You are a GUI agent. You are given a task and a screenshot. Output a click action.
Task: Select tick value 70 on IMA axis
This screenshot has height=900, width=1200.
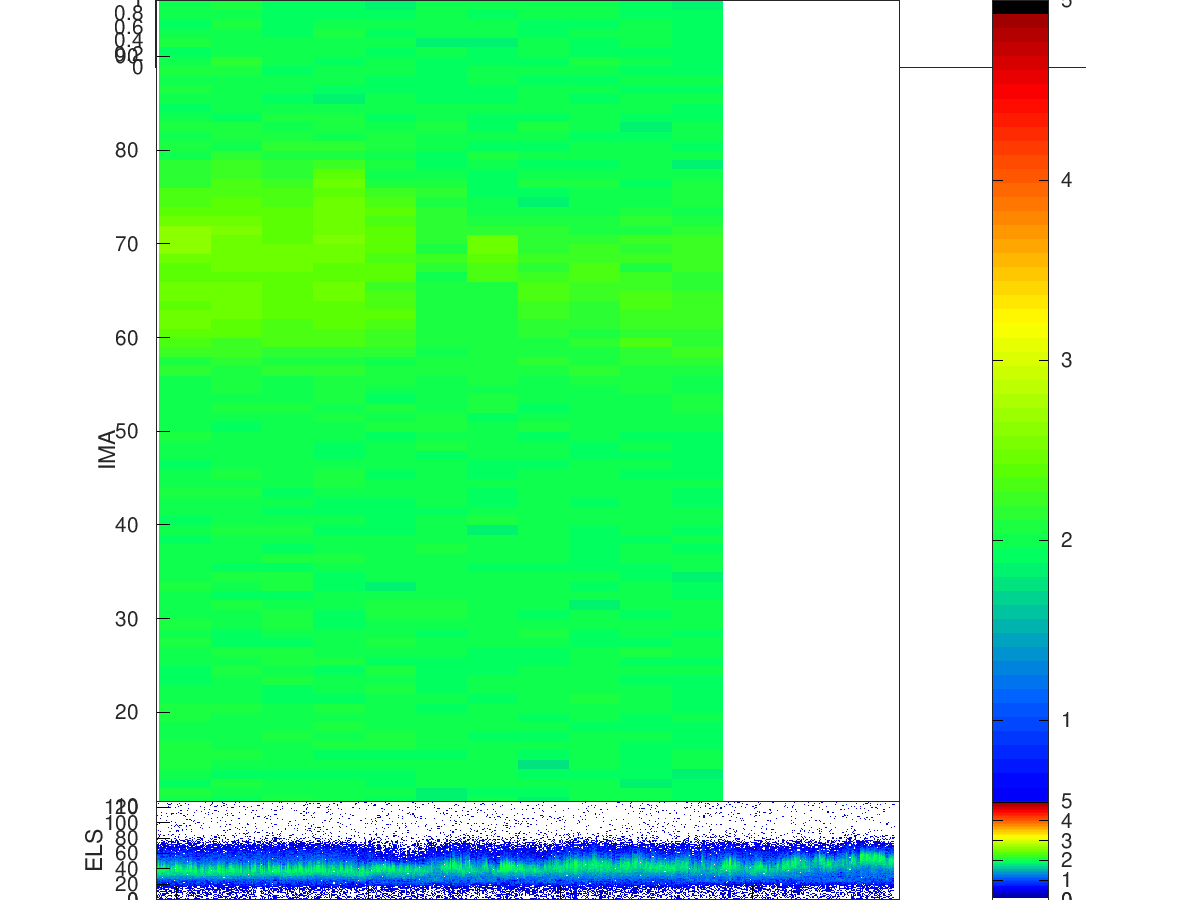pos(127,244)
